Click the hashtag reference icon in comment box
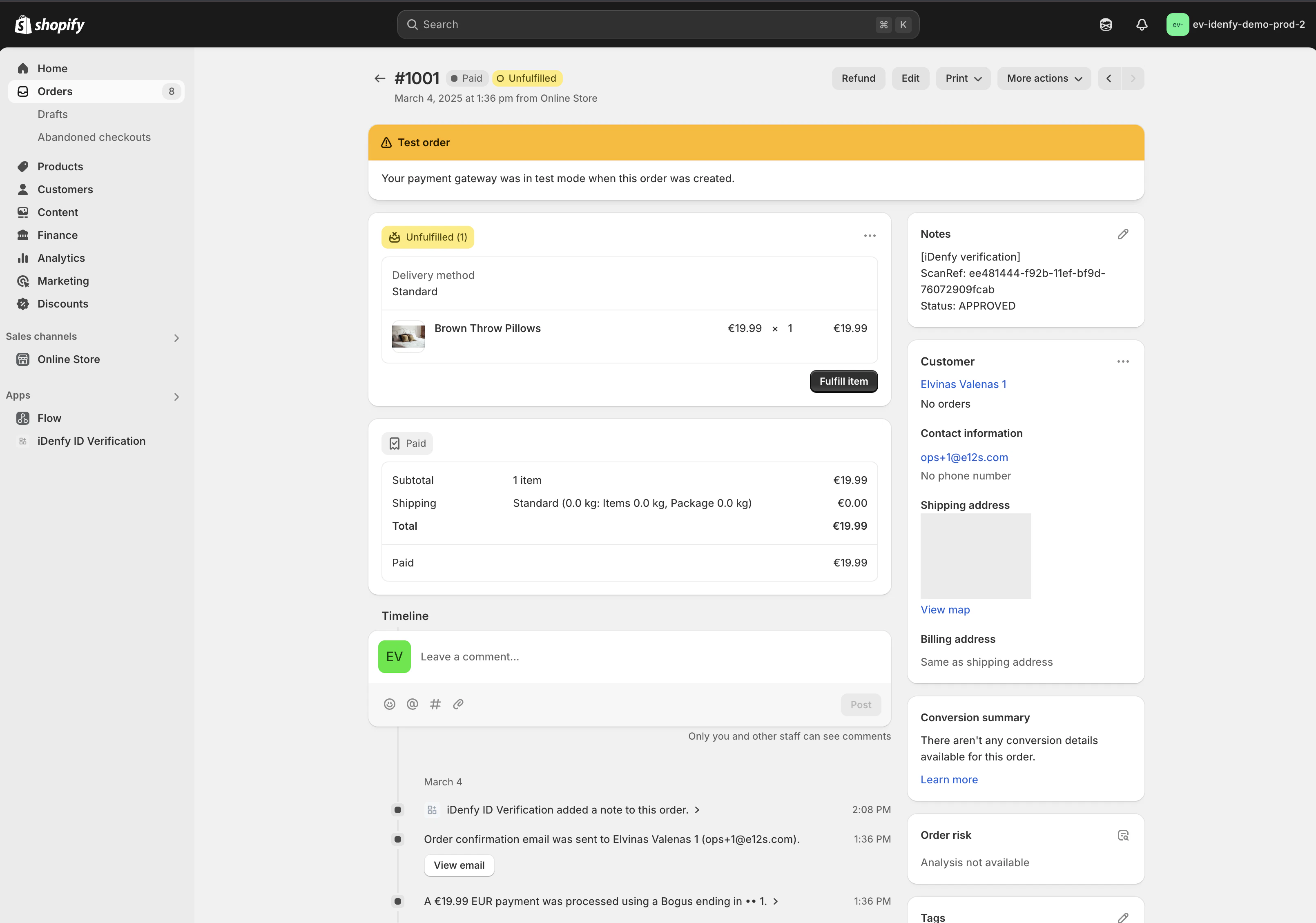The height and width of the screenshot is (923, 1316). point(435,704)
